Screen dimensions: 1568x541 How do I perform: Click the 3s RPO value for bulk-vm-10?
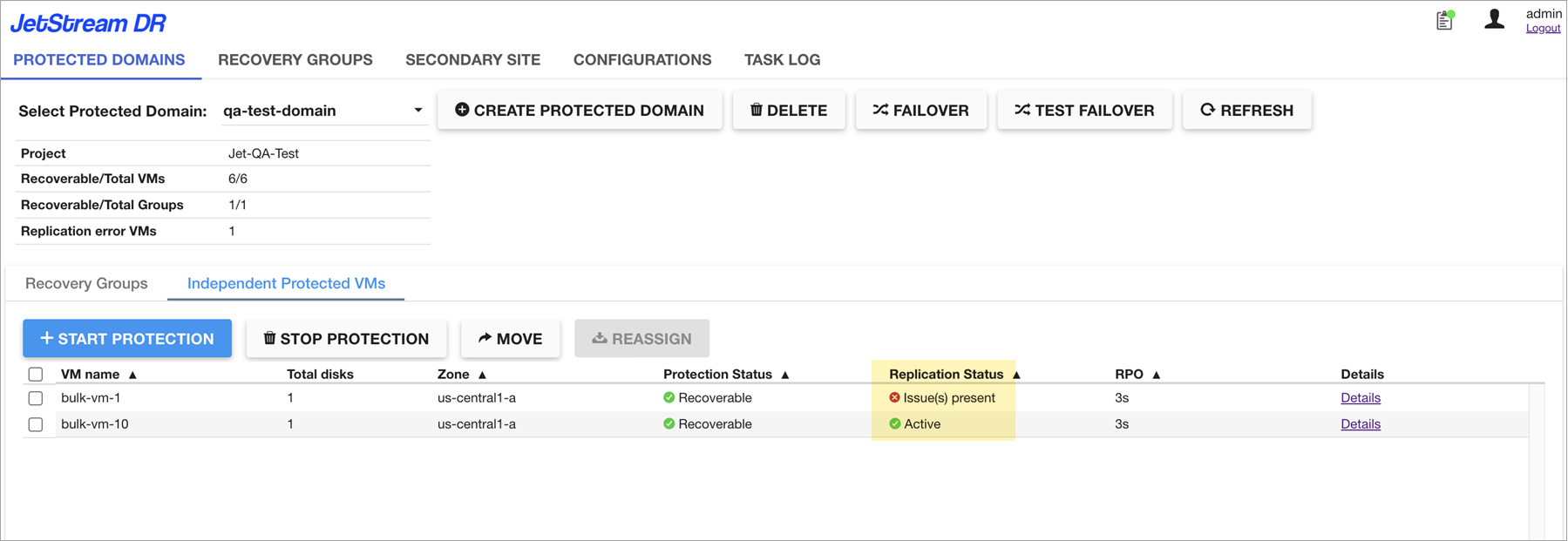[1122, 424]
